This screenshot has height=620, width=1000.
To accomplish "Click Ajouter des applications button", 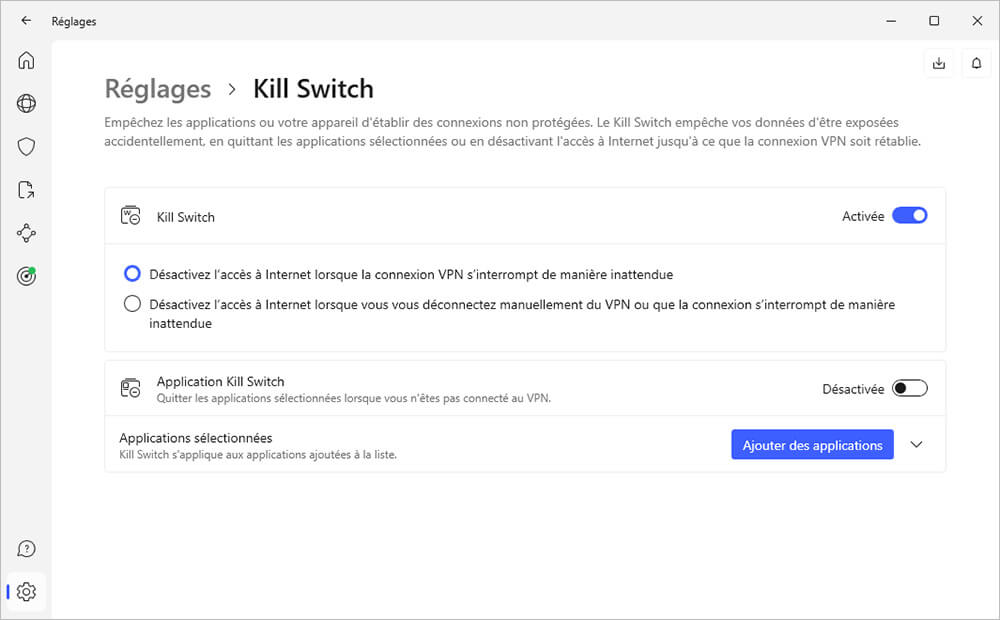I will pos(812,445).
